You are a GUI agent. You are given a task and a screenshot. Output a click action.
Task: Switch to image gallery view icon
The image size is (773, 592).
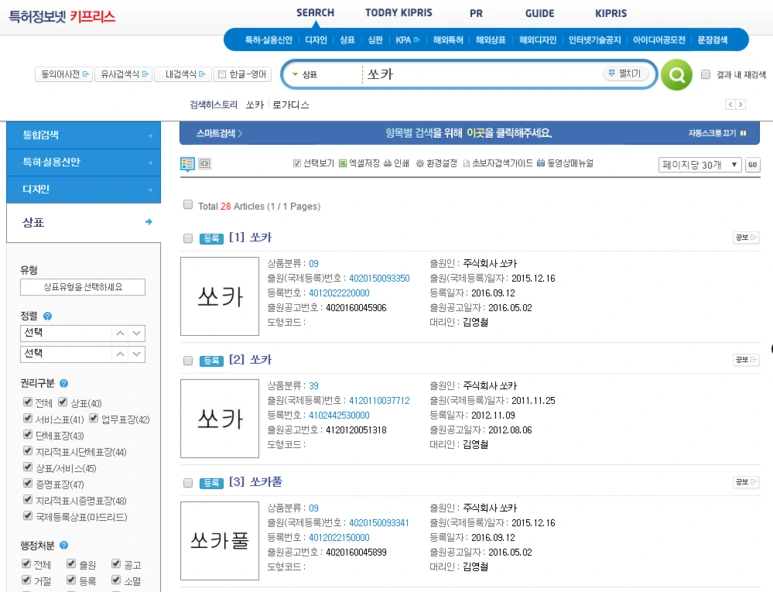pos(205,164)
